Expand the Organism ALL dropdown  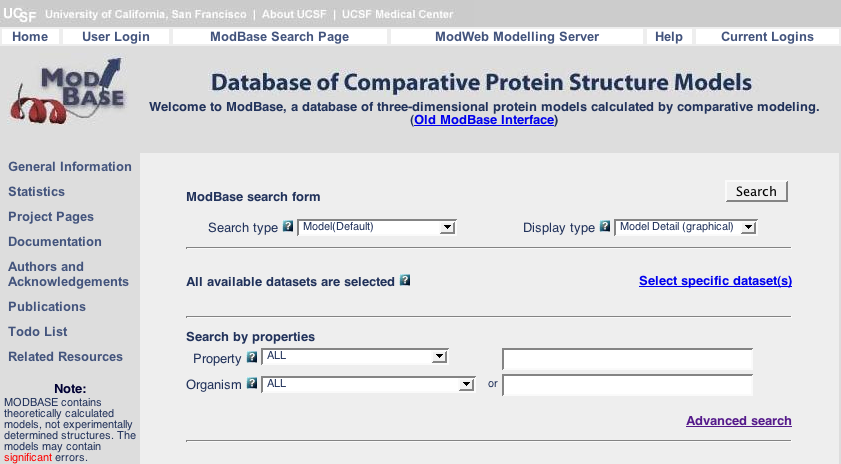point(368,384)
